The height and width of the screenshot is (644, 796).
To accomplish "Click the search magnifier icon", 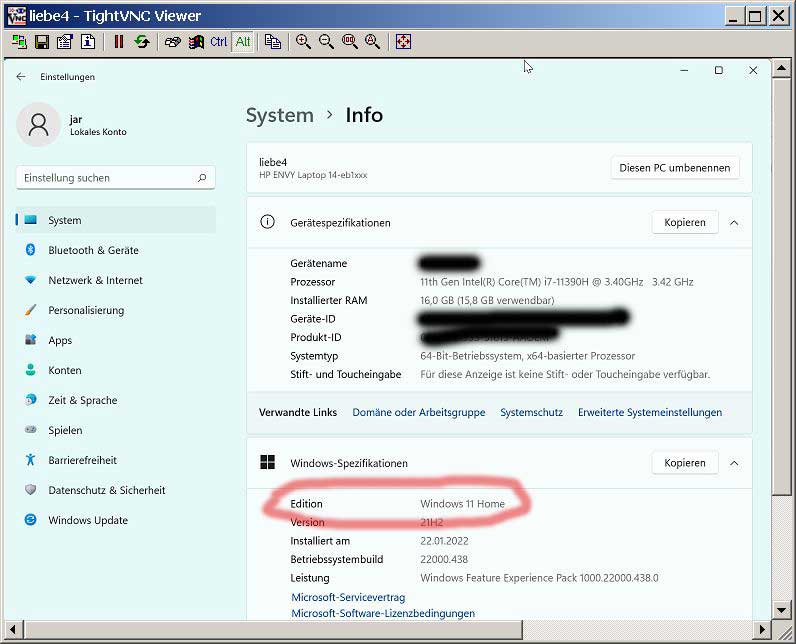I will 202,178.
